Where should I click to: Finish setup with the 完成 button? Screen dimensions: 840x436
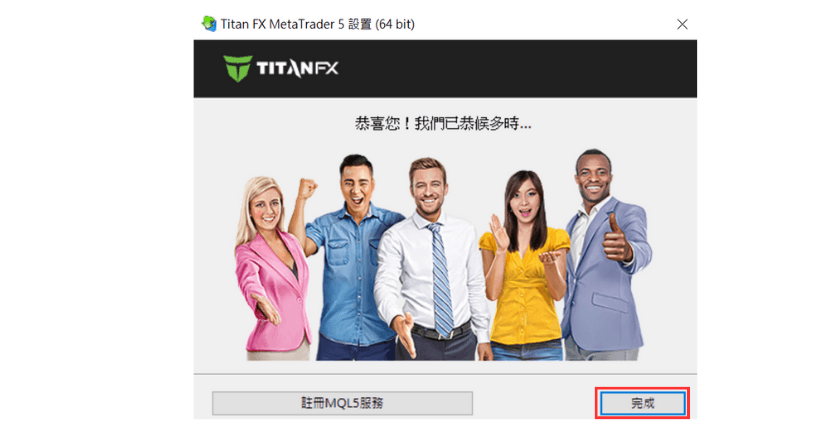(x=642, y=403)
